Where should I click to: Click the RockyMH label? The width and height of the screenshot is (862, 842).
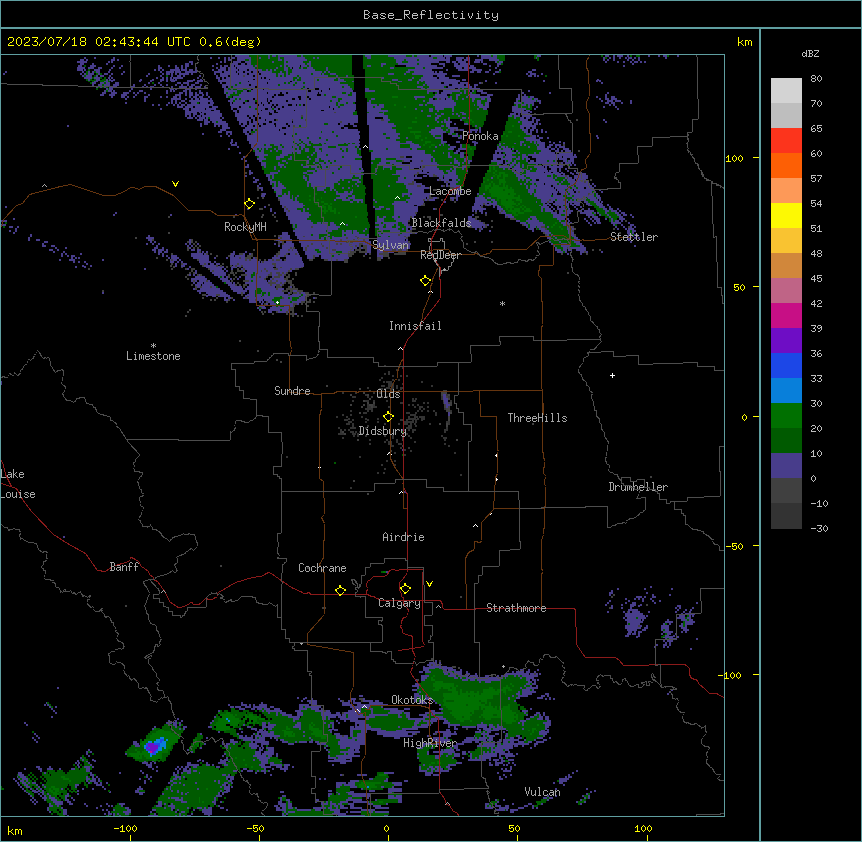(245, 227)
